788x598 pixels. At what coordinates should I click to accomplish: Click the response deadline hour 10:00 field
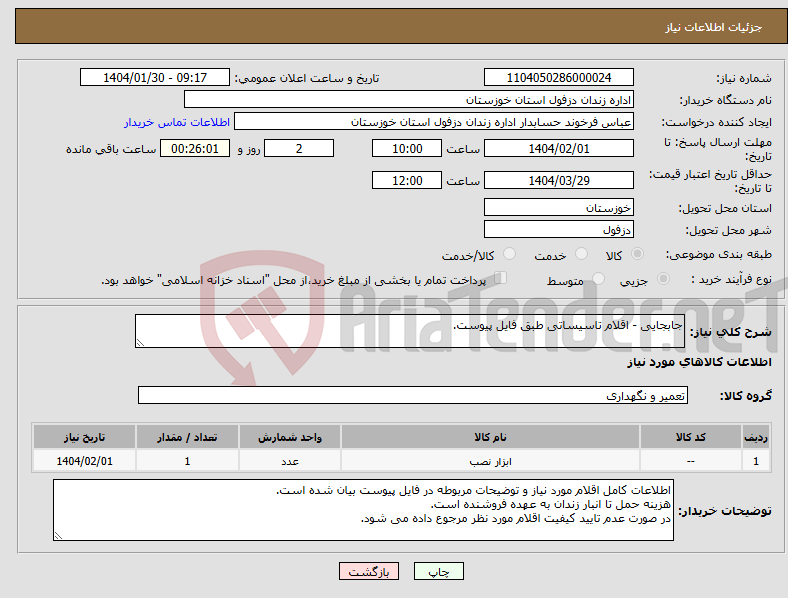[x=407, y=148]
